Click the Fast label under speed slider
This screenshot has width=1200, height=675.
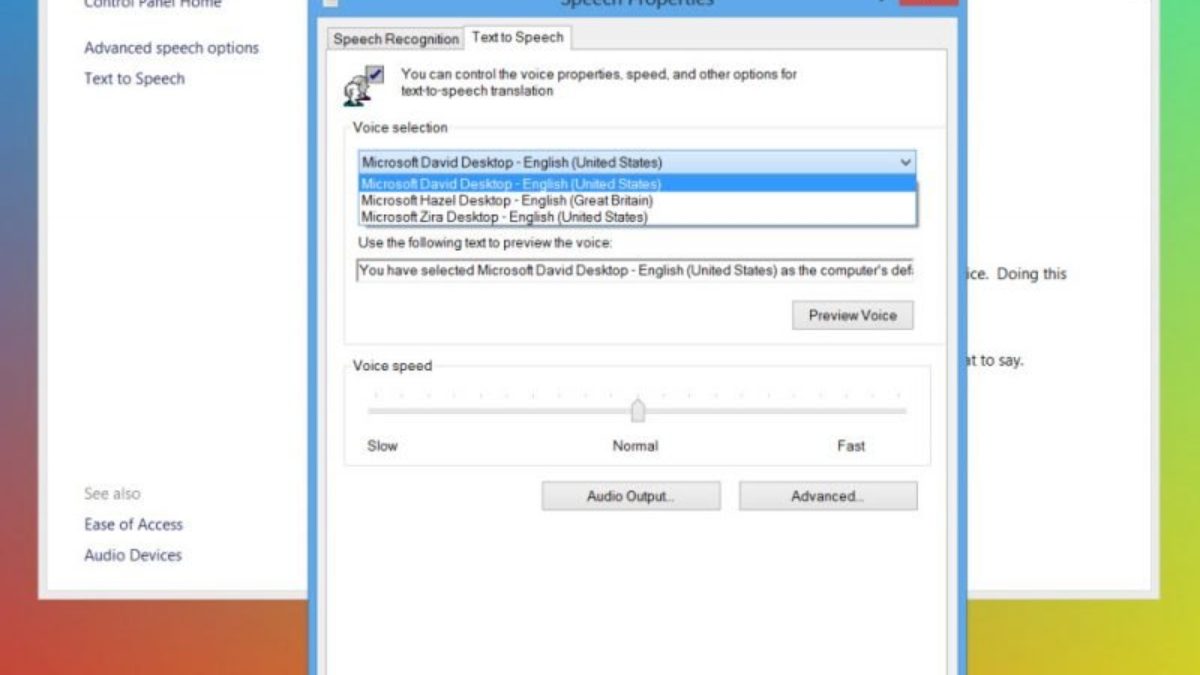click(851, 446)
